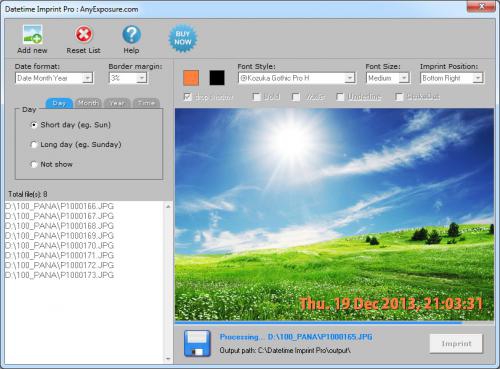Toggle the drop shadow checkbox
Screen dimensions: 500x369
[188, 97]
